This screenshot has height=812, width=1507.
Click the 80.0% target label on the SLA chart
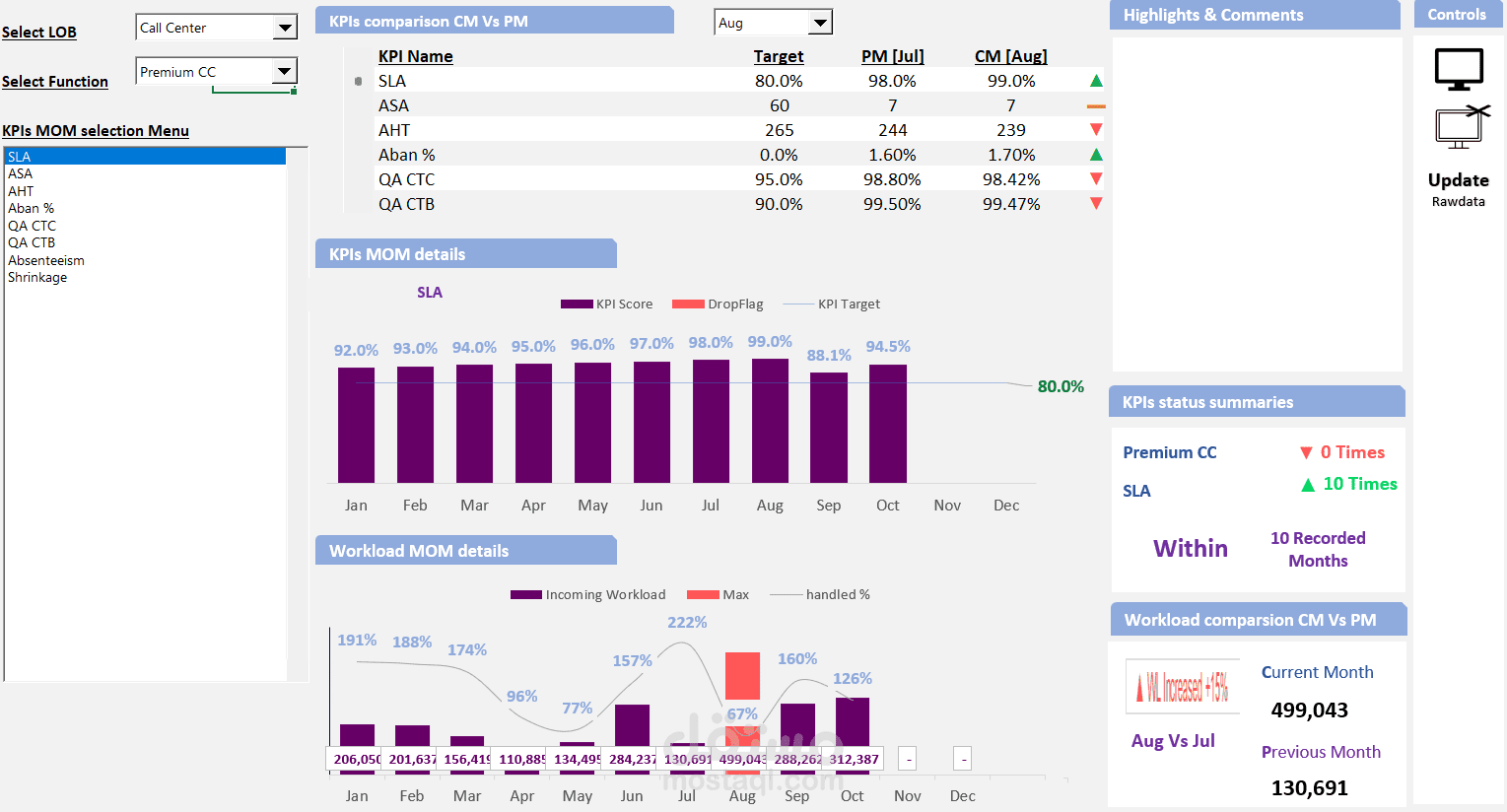[x=1061, y=386]
